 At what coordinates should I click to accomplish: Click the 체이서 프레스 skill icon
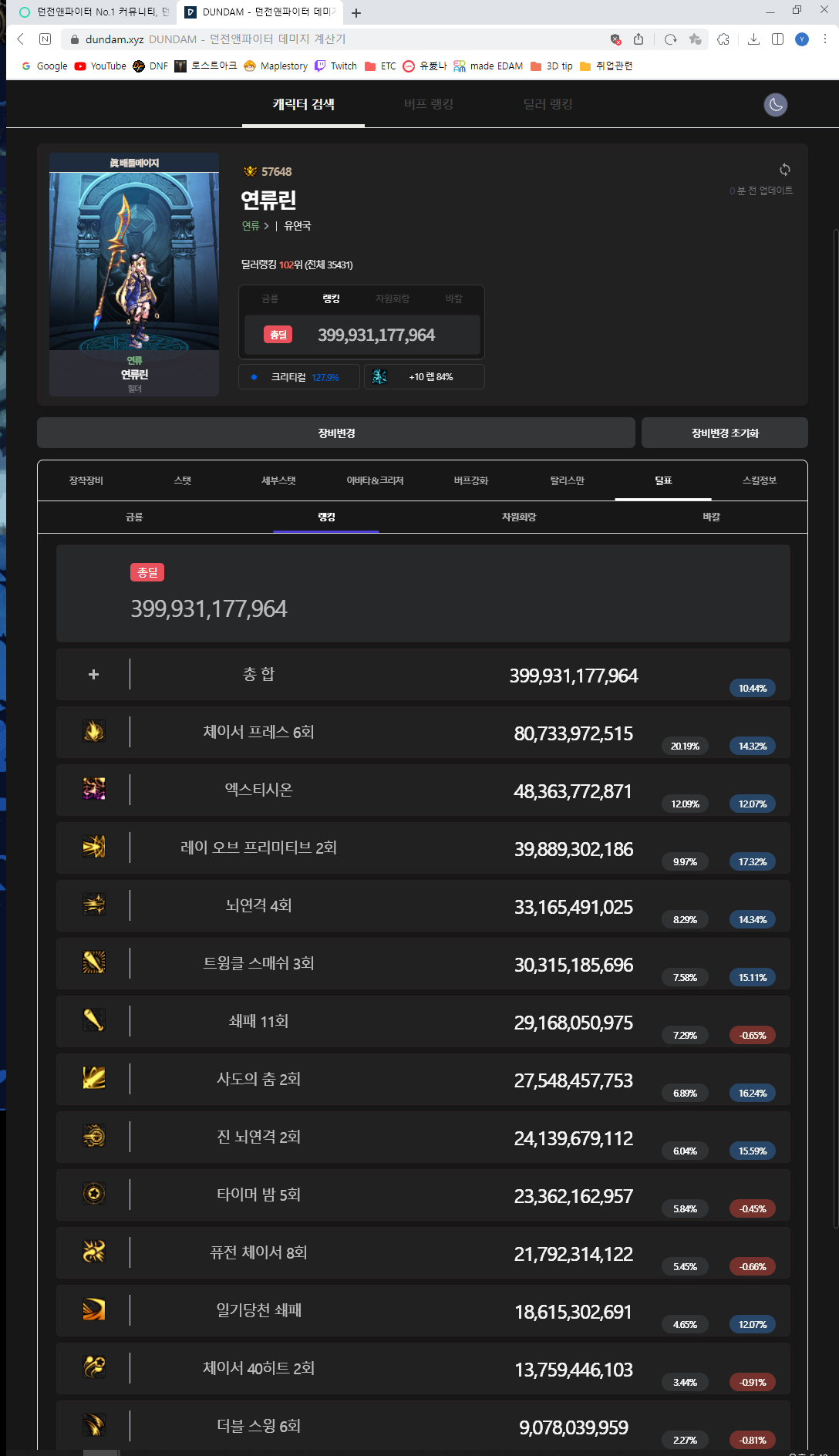click(x=94, y=731)
